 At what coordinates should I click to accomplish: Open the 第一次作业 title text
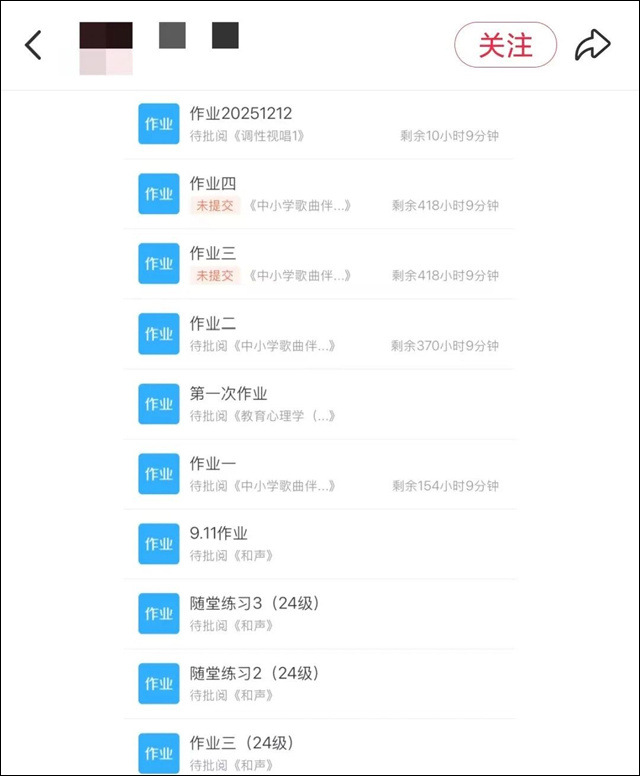(x=229, y=394)
